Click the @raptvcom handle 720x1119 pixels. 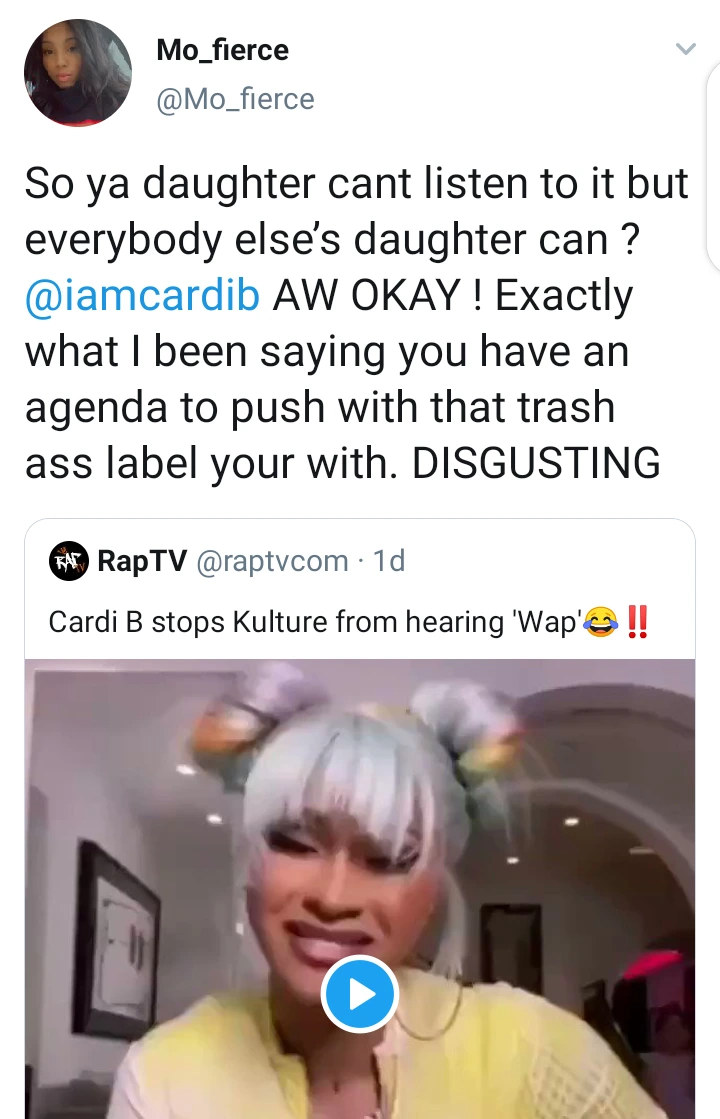[271, 562]
